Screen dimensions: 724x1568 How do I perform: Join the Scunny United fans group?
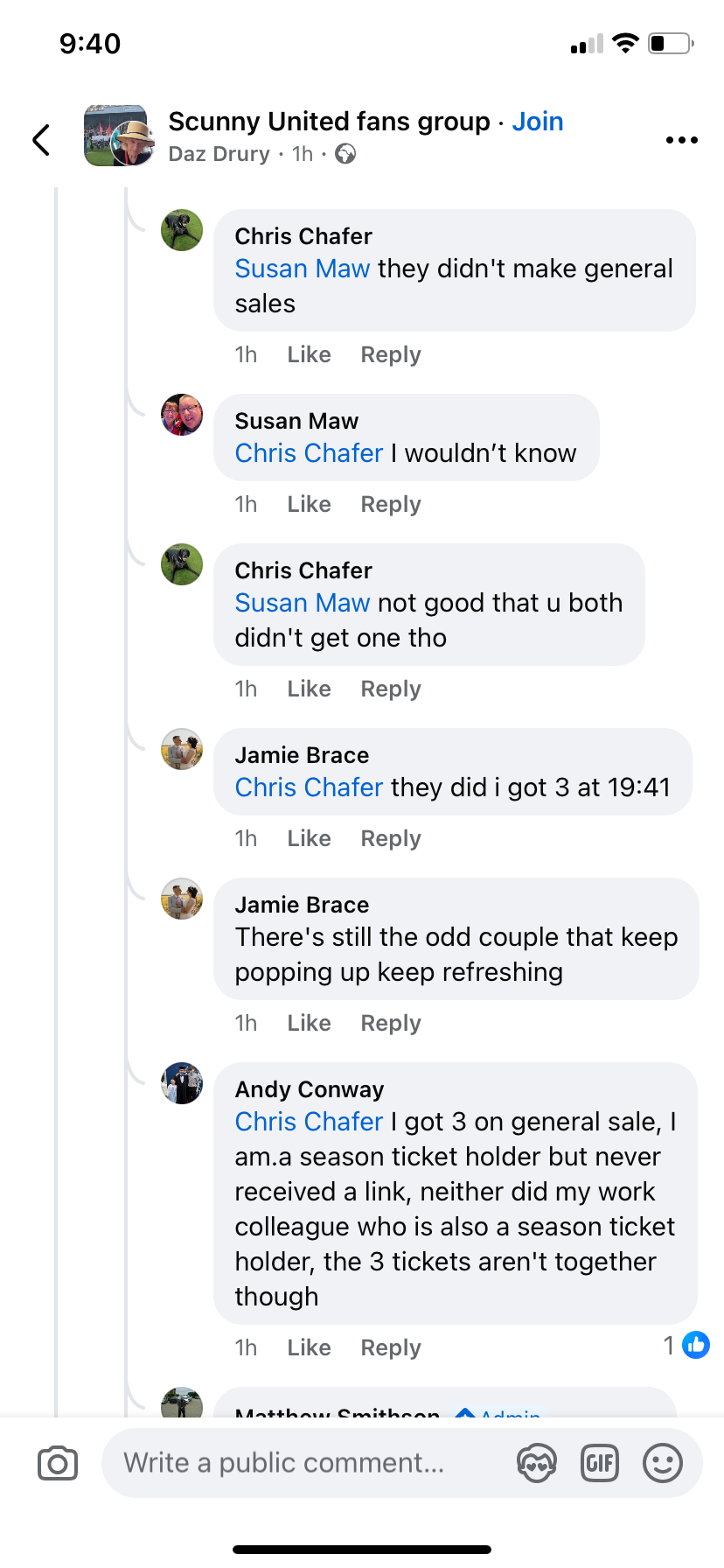pos(537,122)
